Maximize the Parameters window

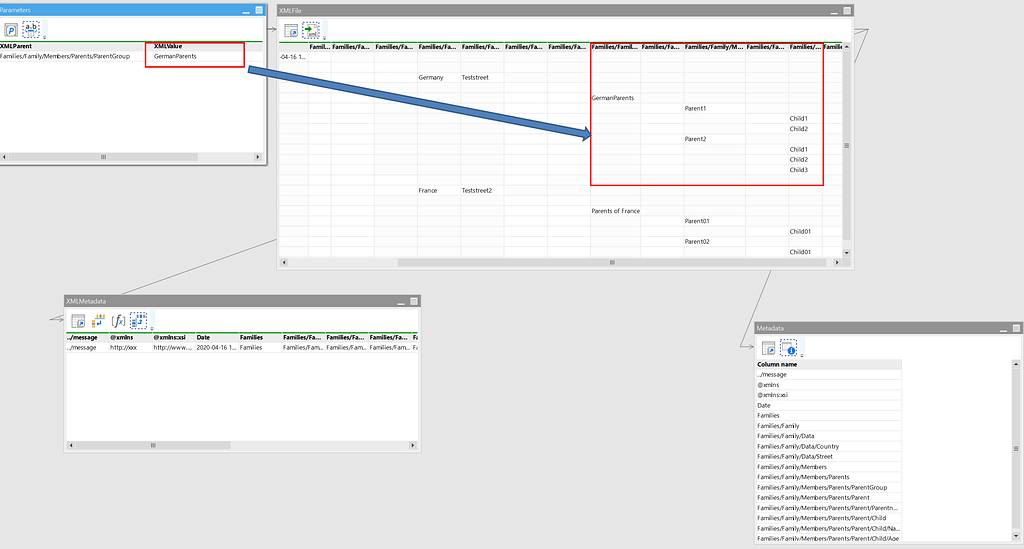click(259, 10)
